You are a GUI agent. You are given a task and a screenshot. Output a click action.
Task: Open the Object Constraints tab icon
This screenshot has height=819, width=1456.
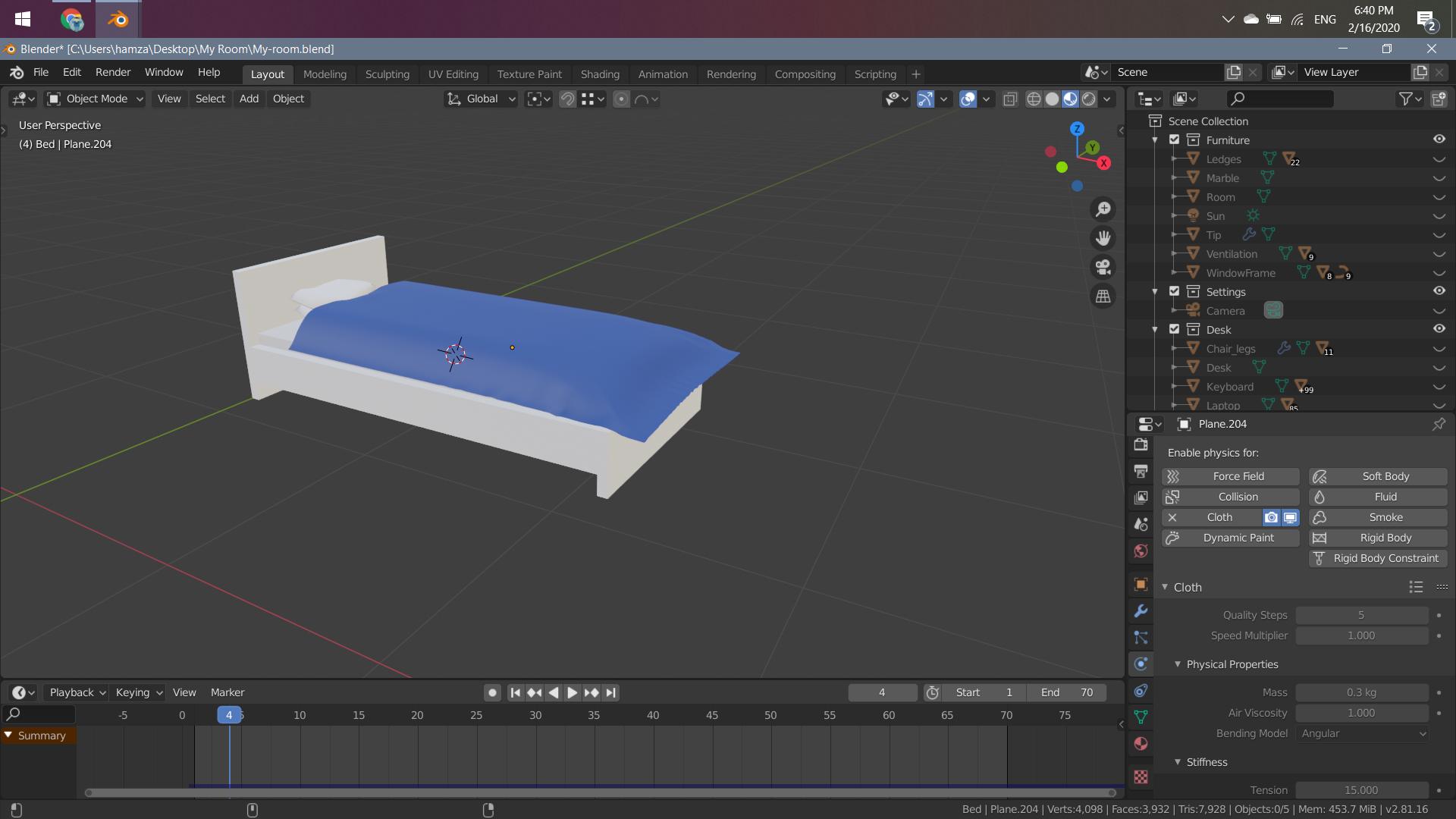1141,690
